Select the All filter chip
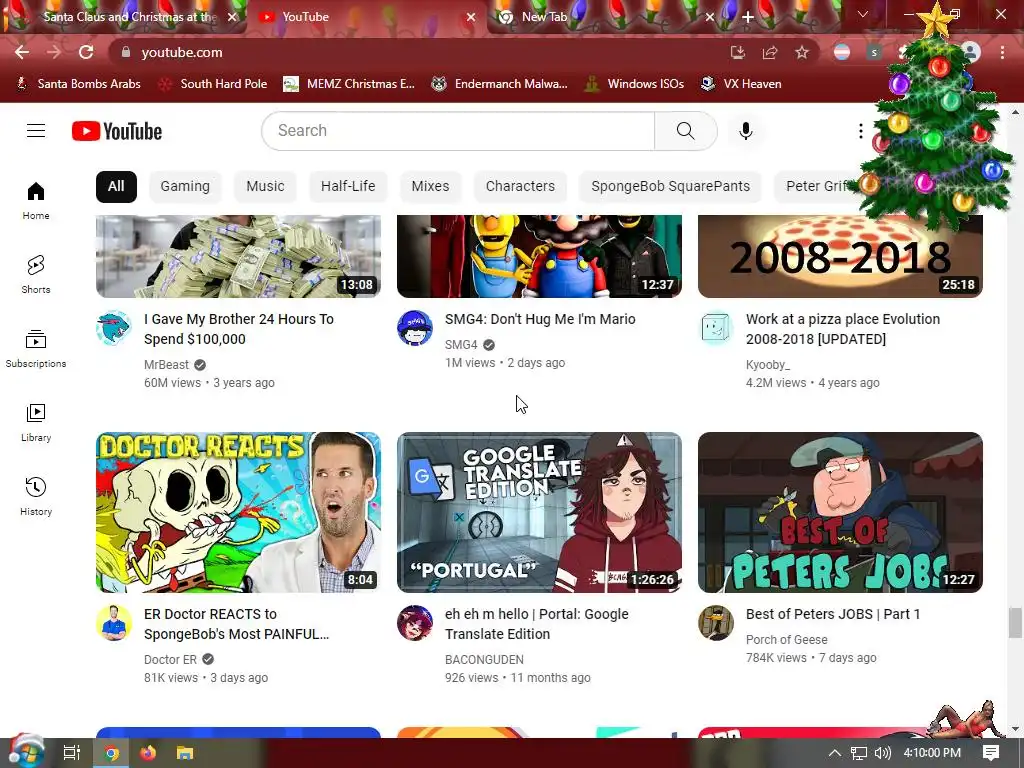Screen dimensions: 1024x768 pyautogui.click(x=116, y=186)
